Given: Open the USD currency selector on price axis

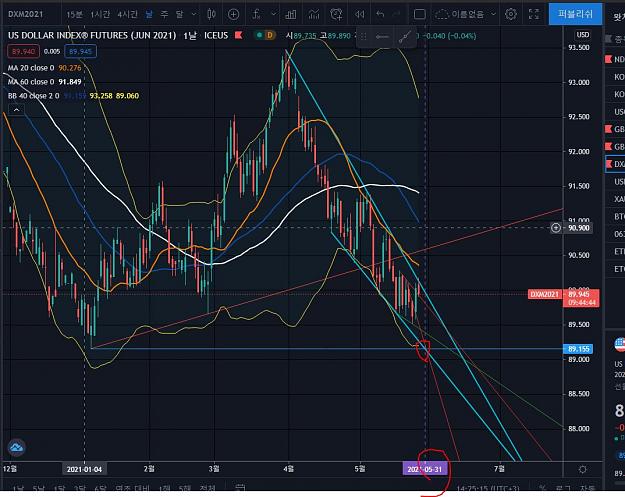Looking at the screenshot, I should tap(582, 35).
